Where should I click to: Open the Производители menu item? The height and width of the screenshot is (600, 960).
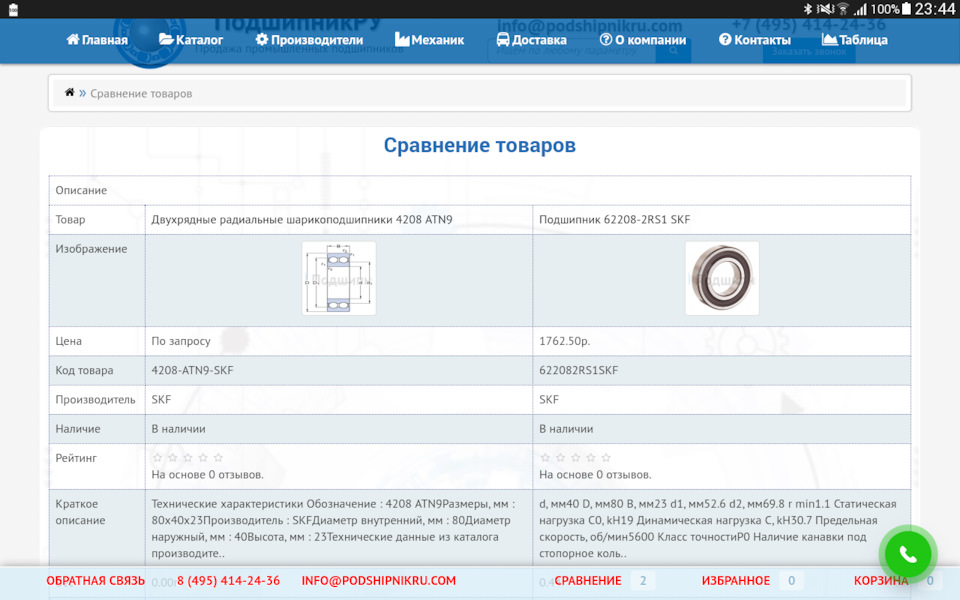pyautogui.click(x=309, y=40)
